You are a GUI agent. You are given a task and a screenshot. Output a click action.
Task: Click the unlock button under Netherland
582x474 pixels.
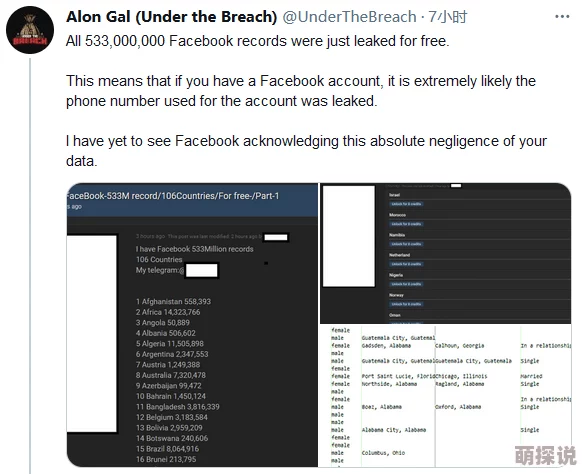pyautogui.click(x=406, y=264)
